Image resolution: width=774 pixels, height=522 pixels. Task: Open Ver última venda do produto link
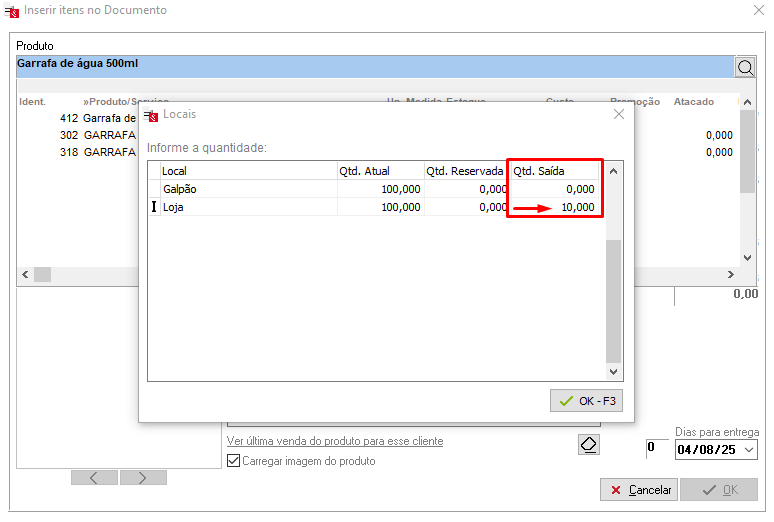click(335, 441)
